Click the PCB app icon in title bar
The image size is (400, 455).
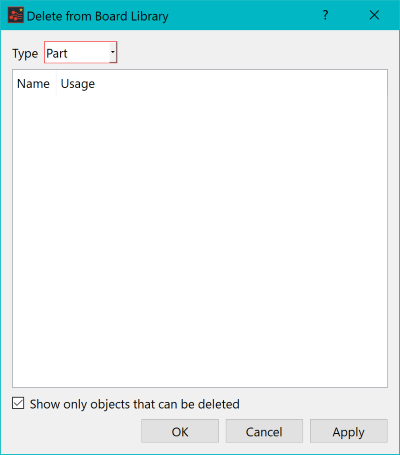click(x=15, y=15)
